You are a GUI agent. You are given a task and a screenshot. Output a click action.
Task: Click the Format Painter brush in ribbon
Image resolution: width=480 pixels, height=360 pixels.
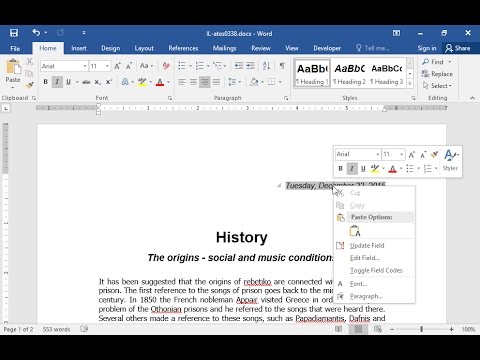click(x=30, y=85)
